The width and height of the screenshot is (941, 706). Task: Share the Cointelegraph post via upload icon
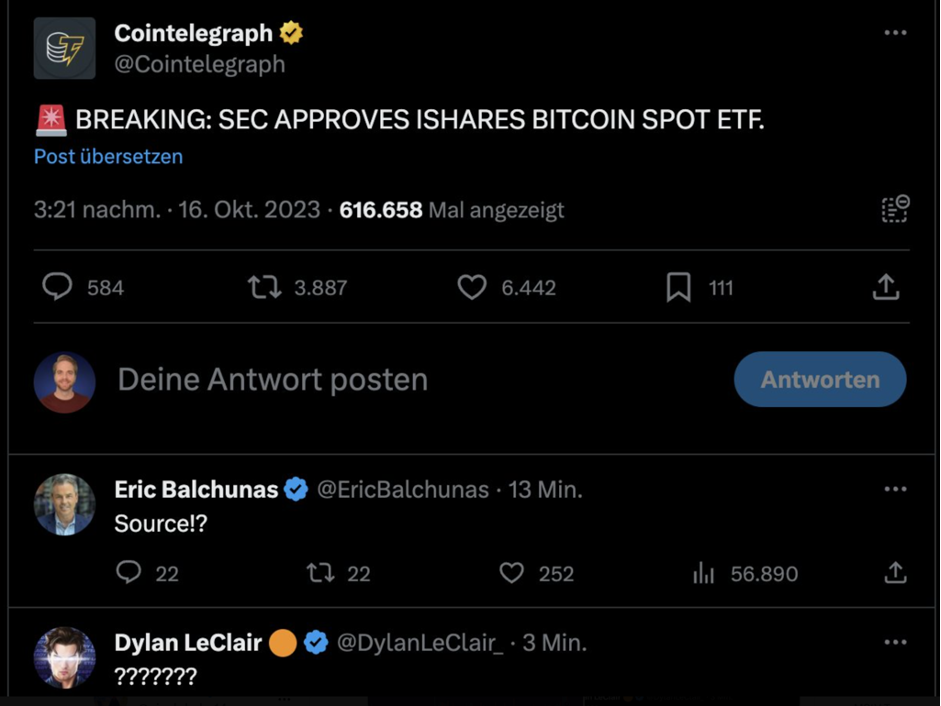[x=886, y=288]
